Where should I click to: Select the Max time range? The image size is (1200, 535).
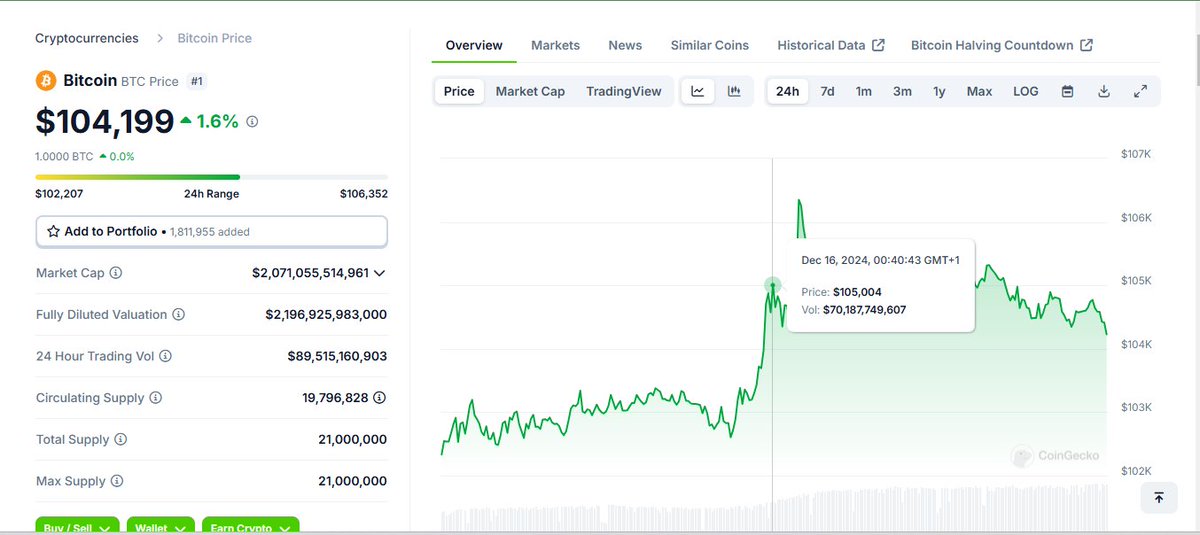(979, 91)
